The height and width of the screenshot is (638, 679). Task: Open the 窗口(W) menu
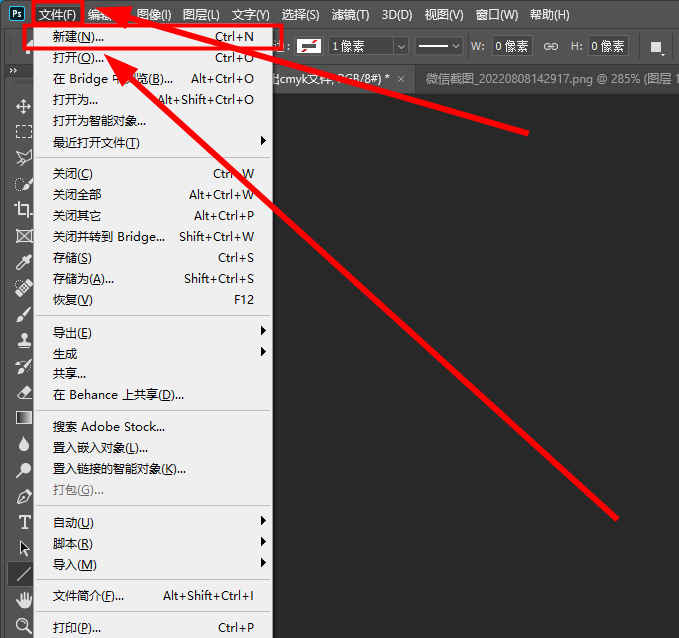(x=497, y=15)
